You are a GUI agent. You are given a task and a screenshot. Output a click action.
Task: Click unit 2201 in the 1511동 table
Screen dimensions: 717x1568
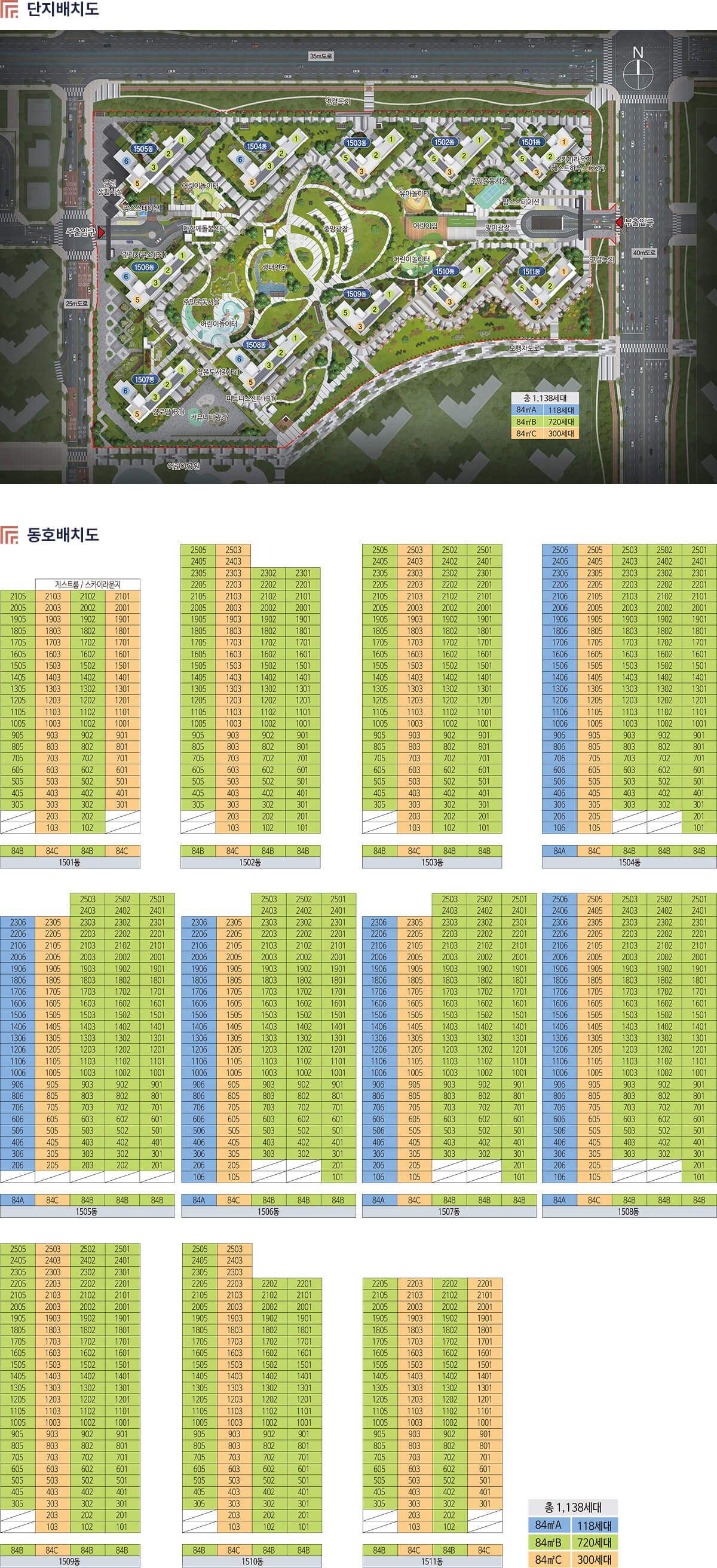coord(485,1284)
